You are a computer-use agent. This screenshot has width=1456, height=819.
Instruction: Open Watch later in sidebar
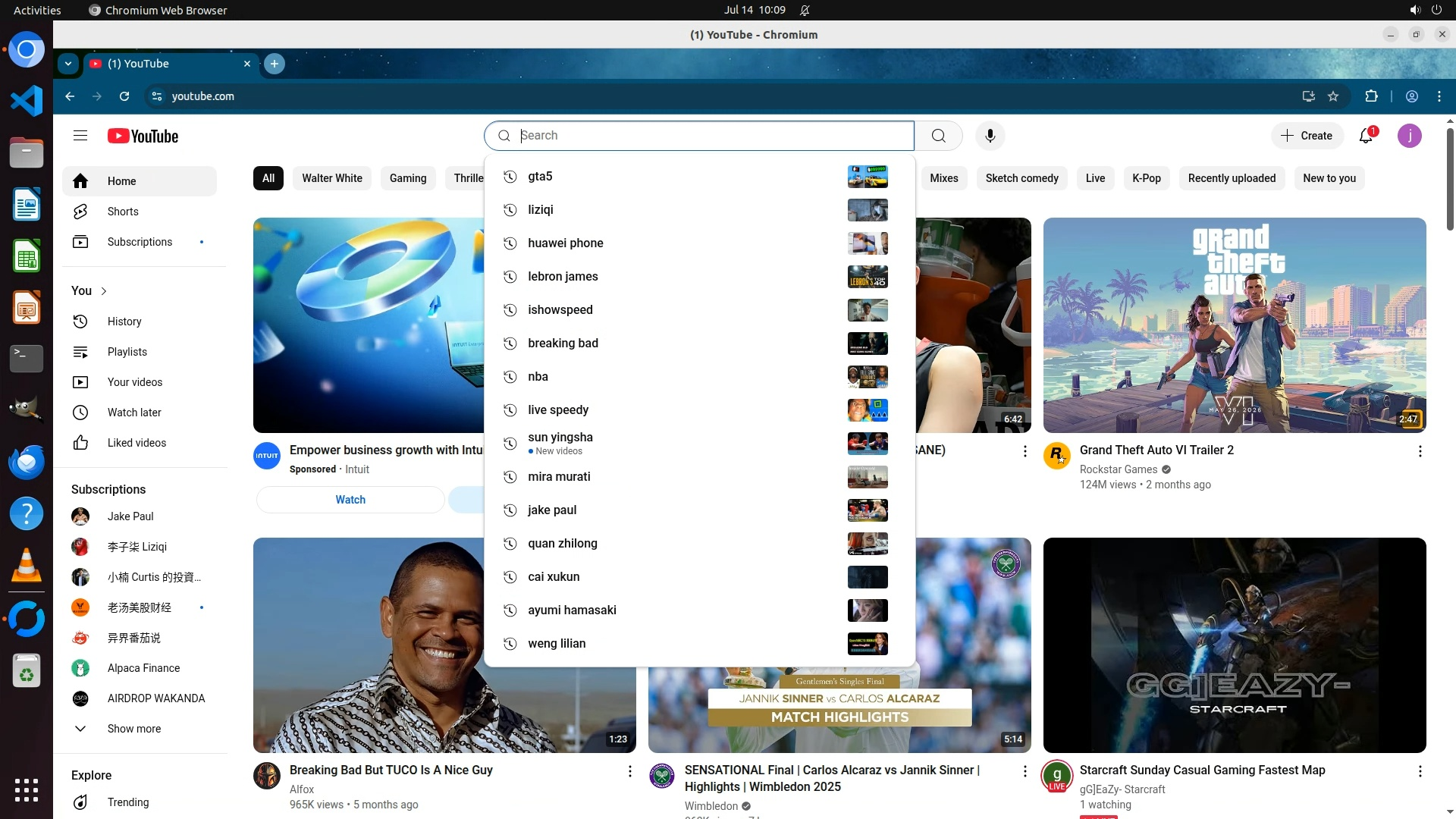133,413
